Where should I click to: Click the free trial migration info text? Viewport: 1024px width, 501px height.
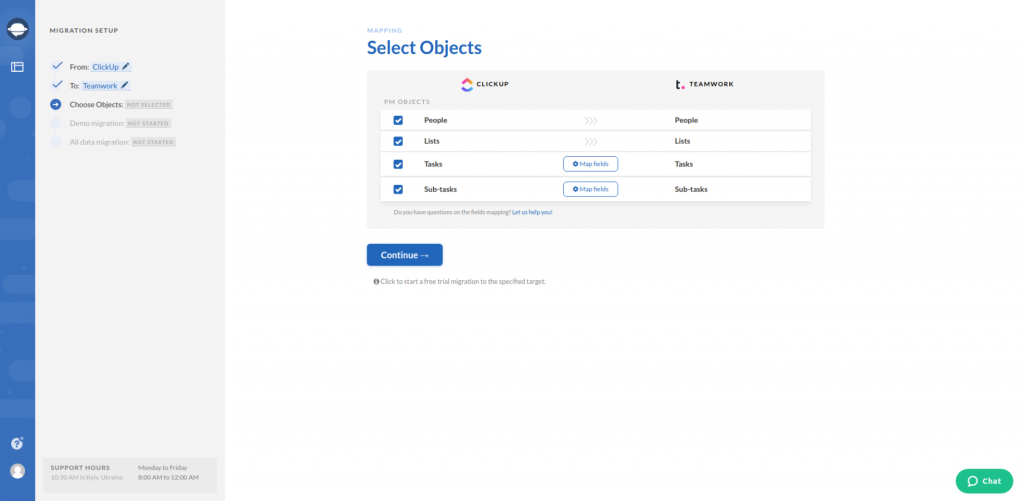click(459, 282)
